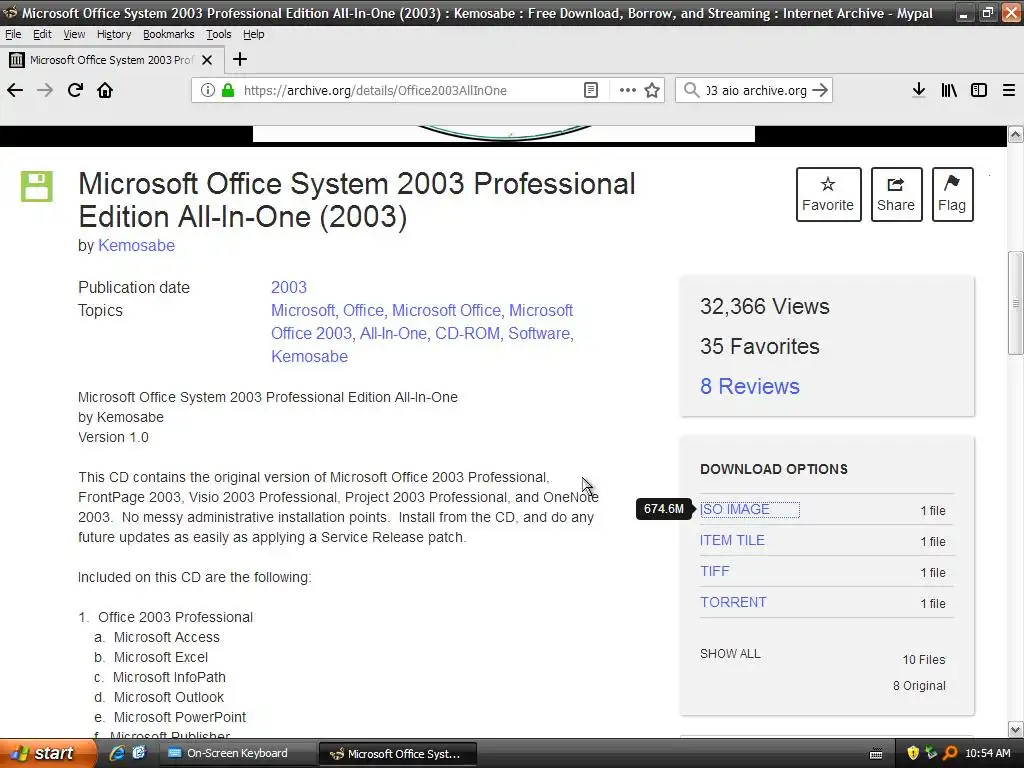
Task: Click the Share button
Action: tap(896, 195)
